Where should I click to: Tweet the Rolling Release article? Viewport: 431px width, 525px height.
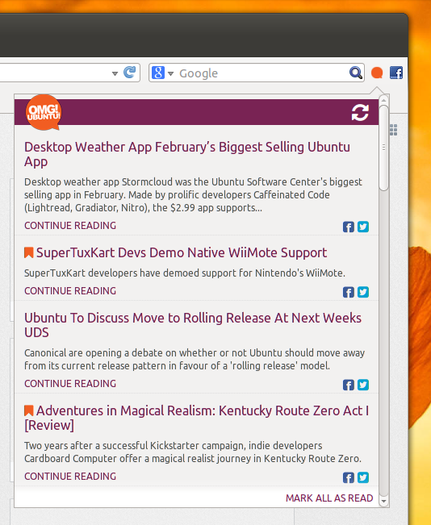pyautogui.click(x=363, y=385)
